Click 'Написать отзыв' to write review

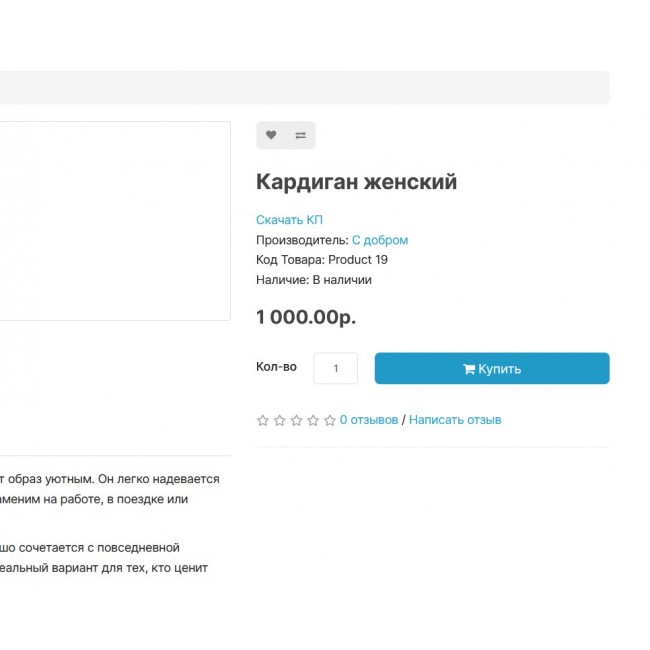coord(455,420)
